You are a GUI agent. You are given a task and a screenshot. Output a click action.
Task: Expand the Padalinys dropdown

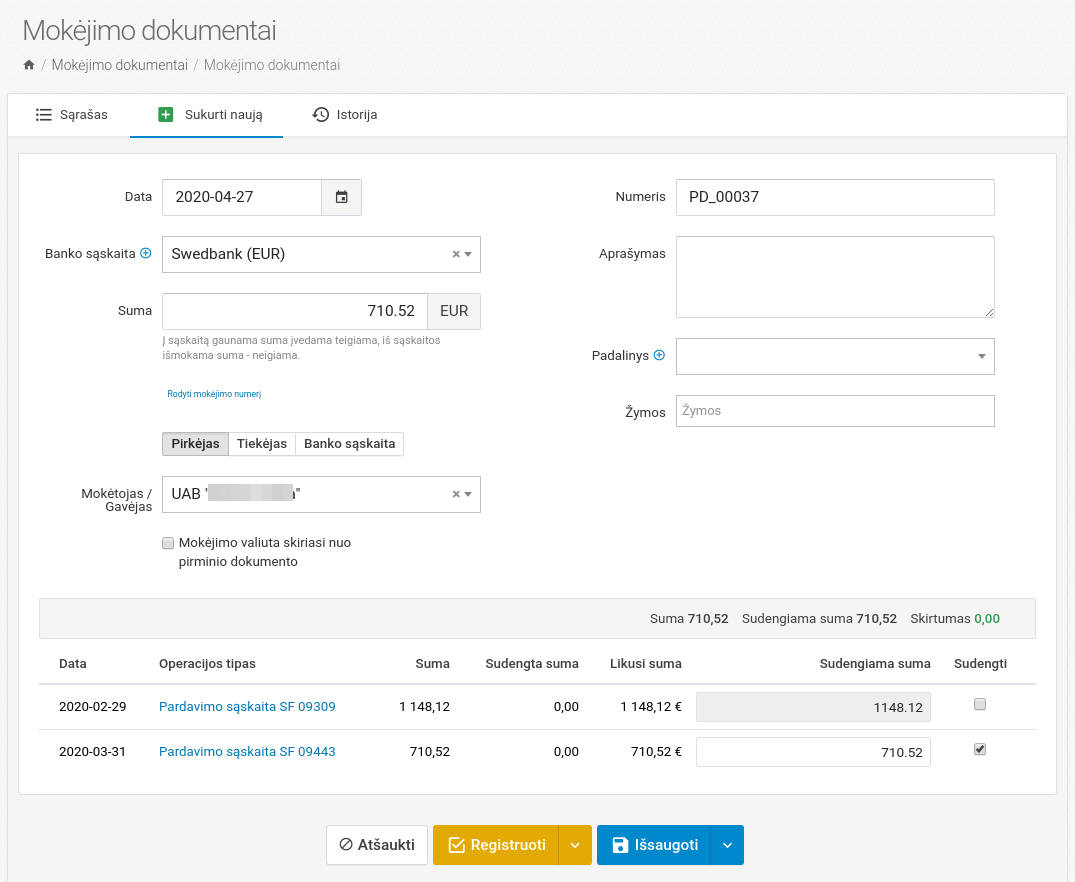tap(981, 356)
